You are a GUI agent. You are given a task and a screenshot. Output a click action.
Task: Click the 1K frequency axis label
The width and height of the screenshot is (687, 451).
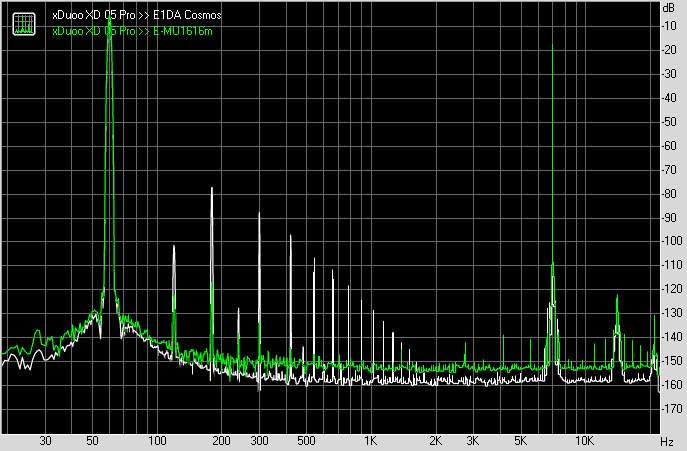(x=371, y=441)
